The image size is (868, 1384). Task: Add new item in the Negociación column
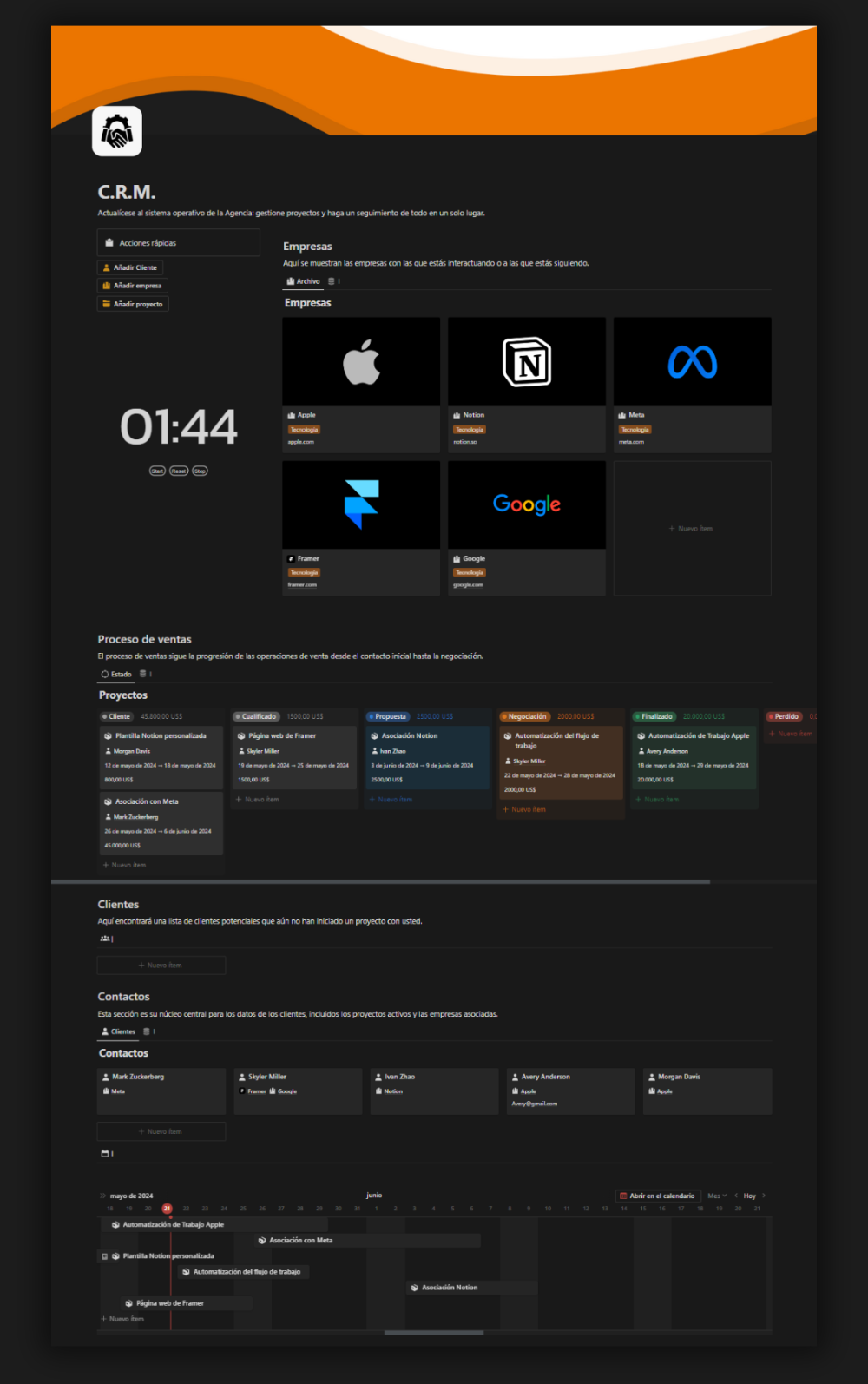coord(524,809)
